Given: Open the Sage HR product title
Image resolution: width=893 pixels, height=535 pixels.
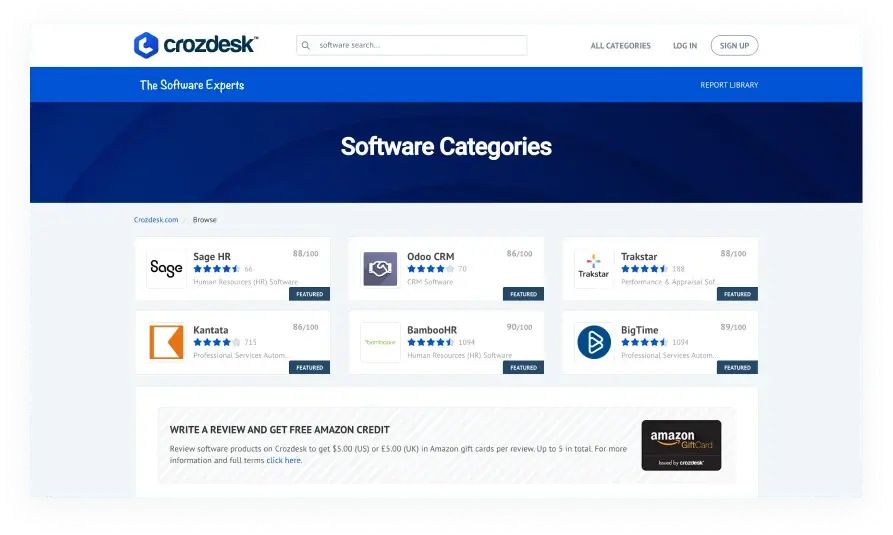Looking at the screenshot, I should pyautogui.click(x=212, y=256).
